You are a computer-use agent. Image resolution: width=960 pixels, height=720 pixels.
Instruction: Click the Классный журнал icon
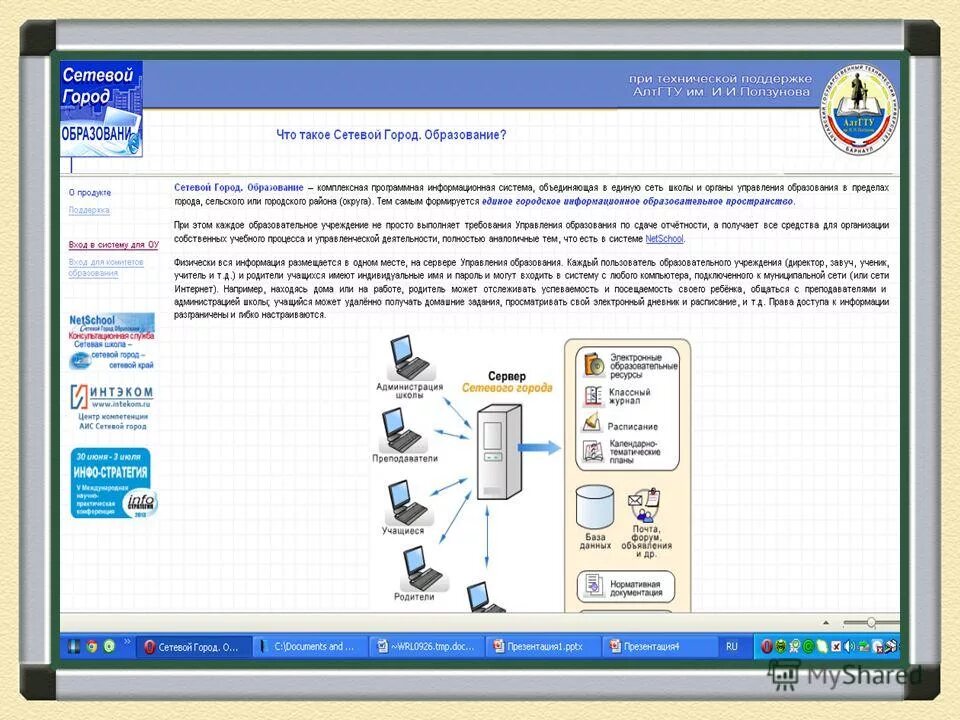tap(593, 396)
